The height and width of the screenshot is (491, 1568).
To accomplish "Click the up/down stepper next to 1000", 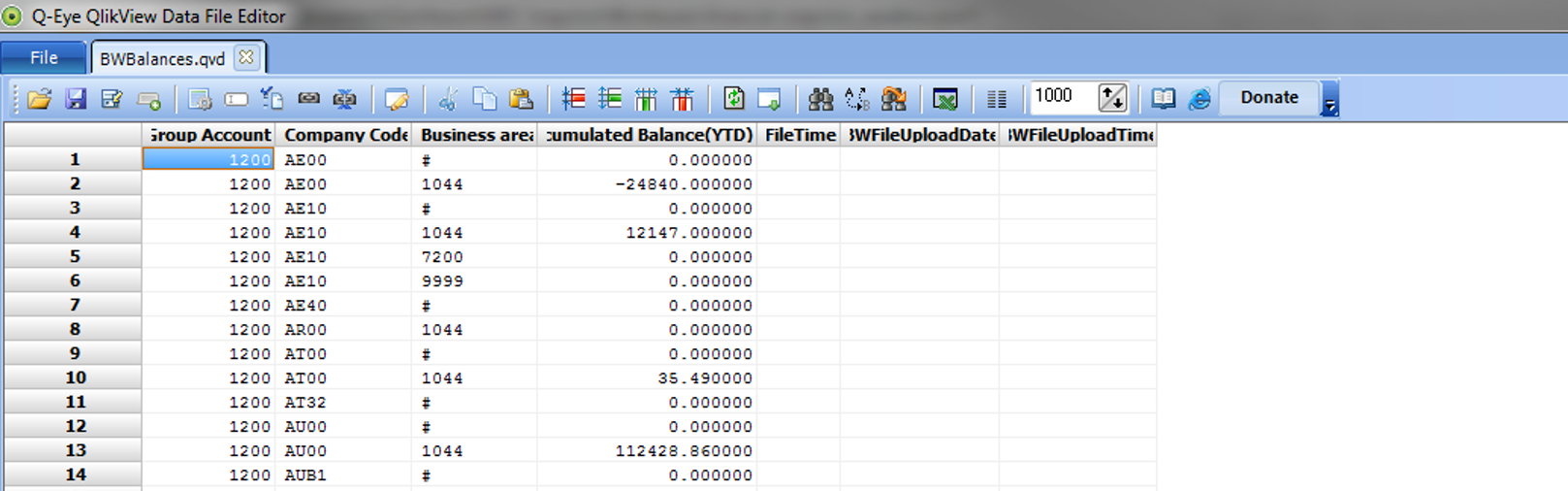I will [x=1112, y=98].
